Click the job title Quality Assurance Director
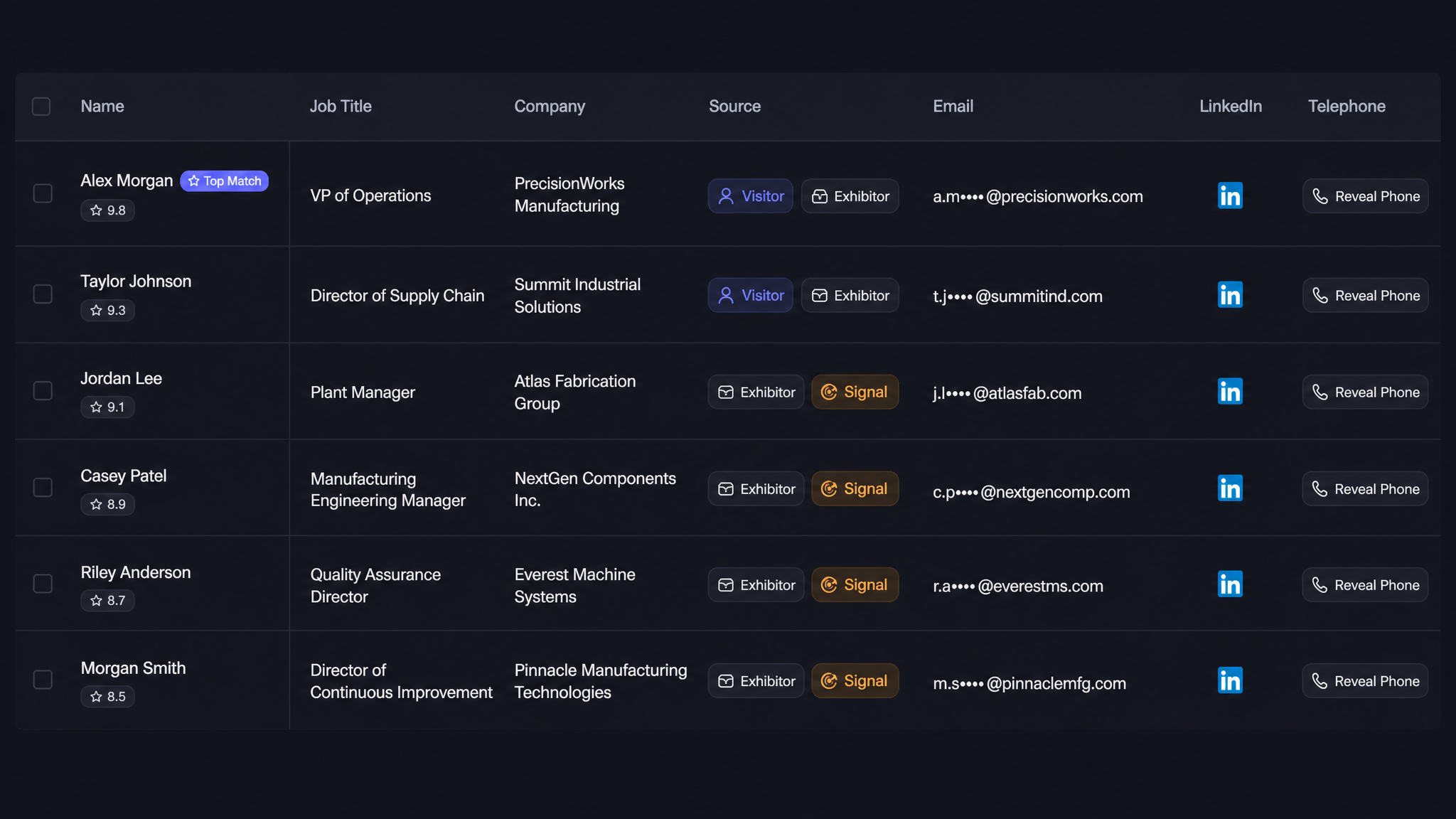 tap(375, 585)
